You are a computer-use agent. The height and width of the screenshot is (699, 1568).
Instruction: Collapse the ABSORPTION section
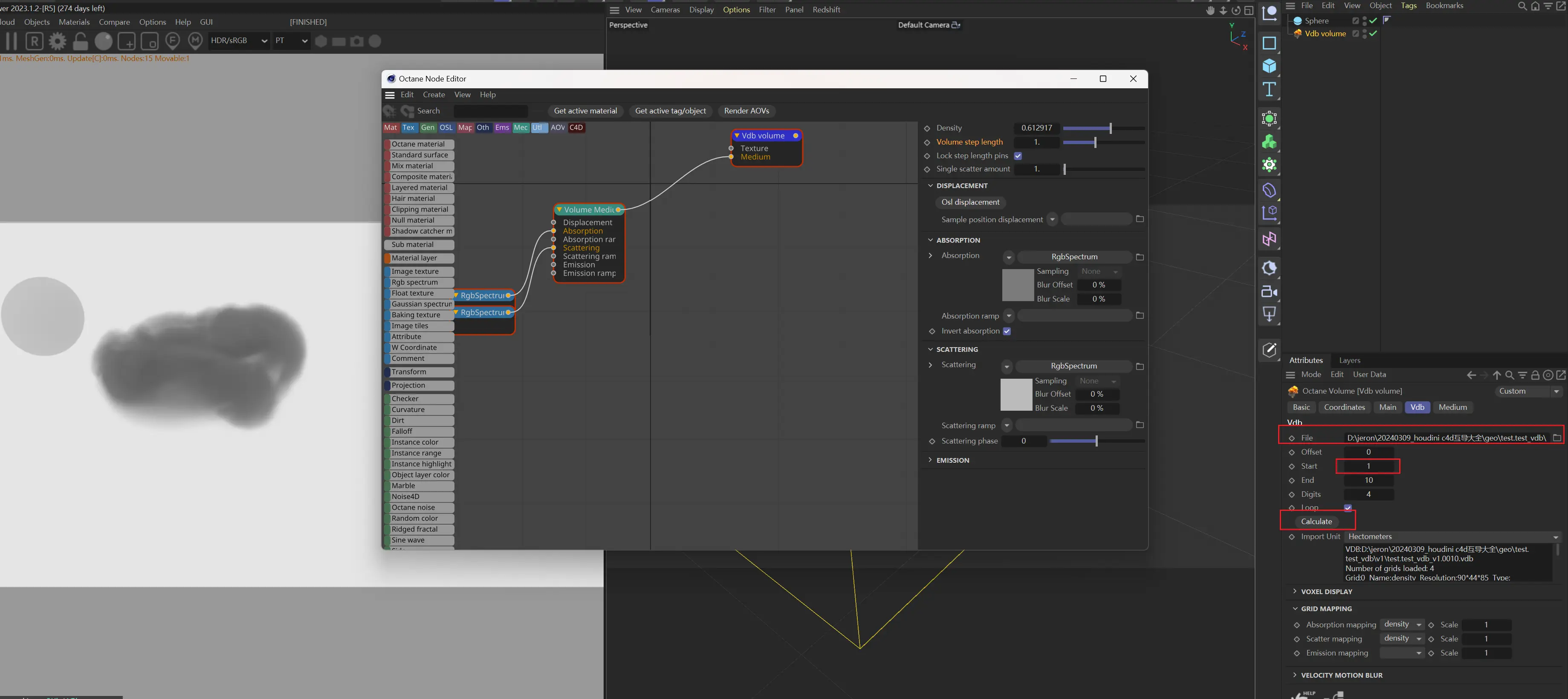[x=930, y=241]
